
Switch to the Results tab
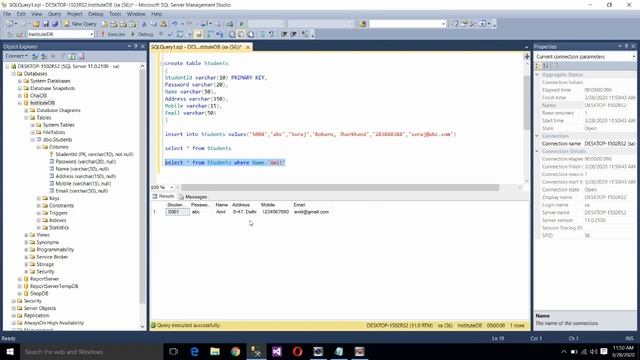tap(163, 197)
